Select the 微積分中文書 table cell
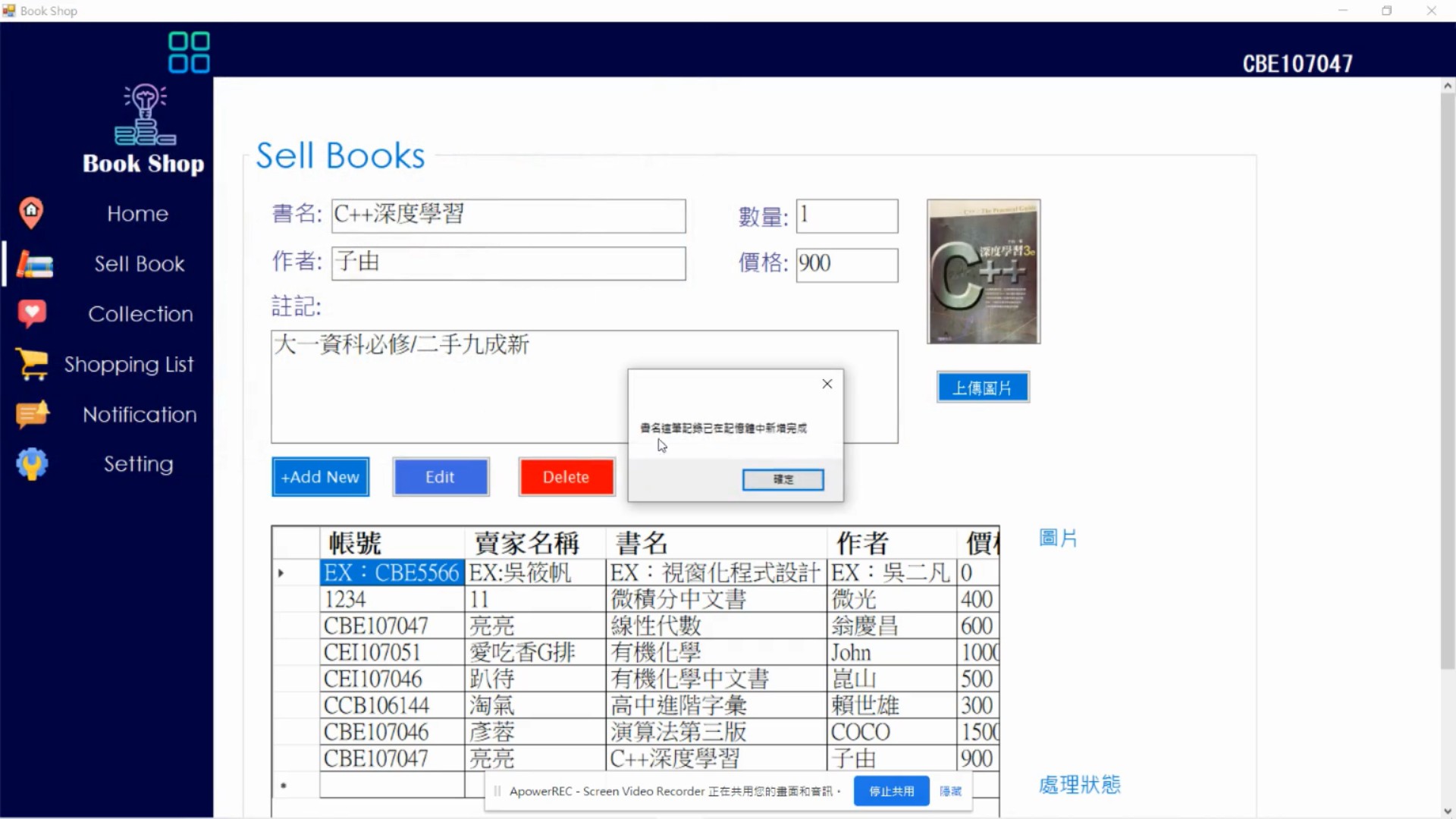 pyautogui.click(x=717, y=599)
